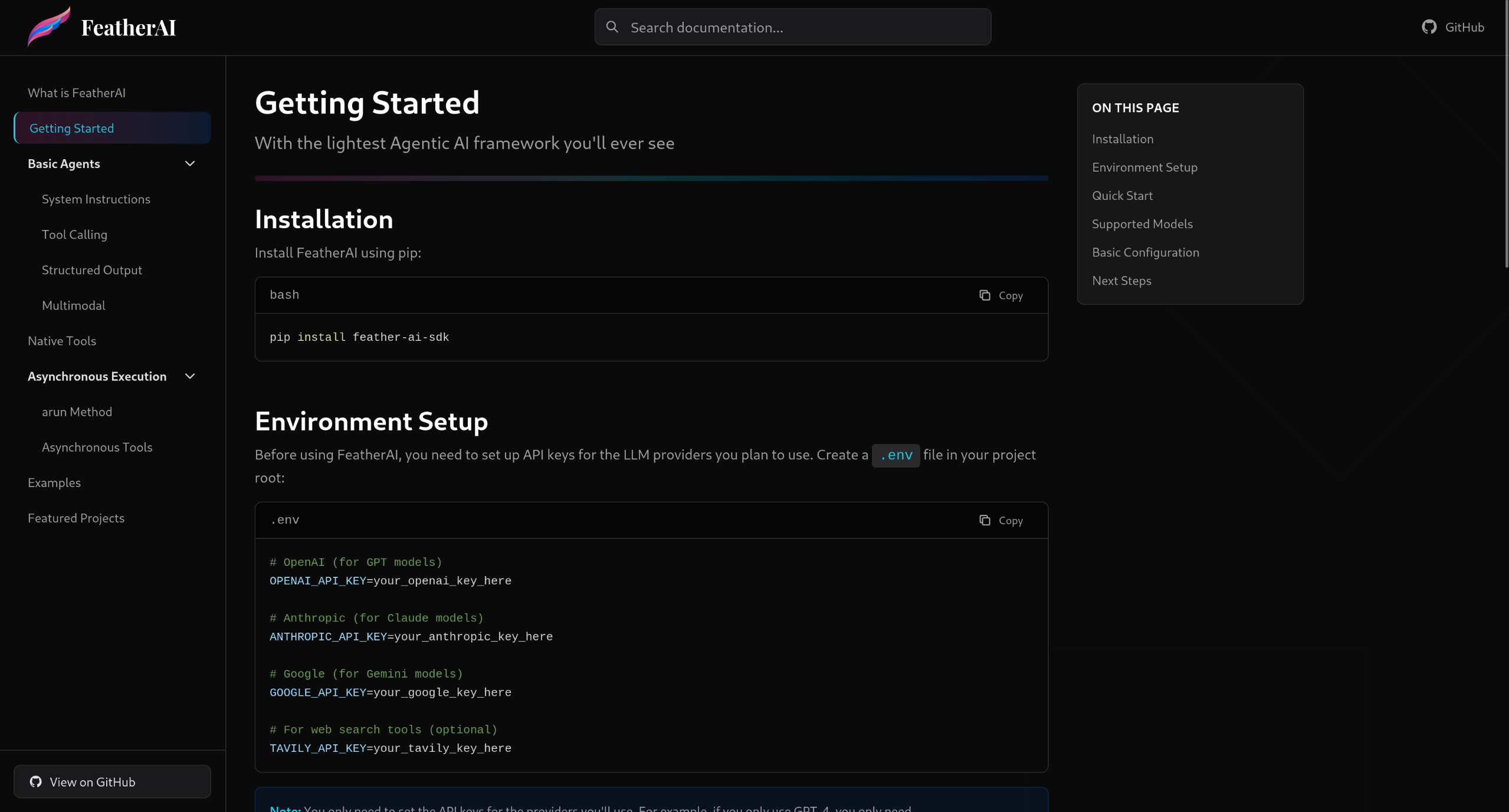Screen dimensions: 1509x812
Task: Click the search magnifier icon
Action: (612, 27)
